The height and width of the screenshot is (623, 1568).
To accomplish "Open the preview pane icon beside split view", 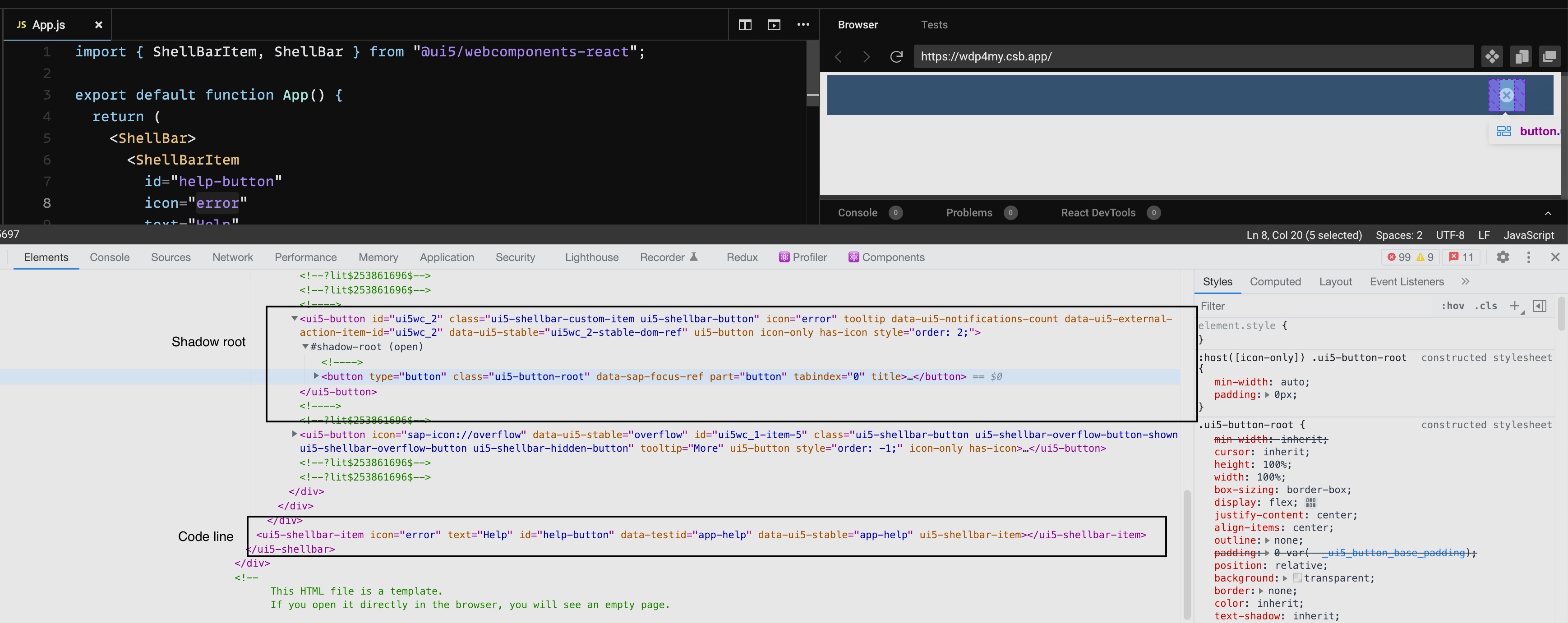I will 774,26.
